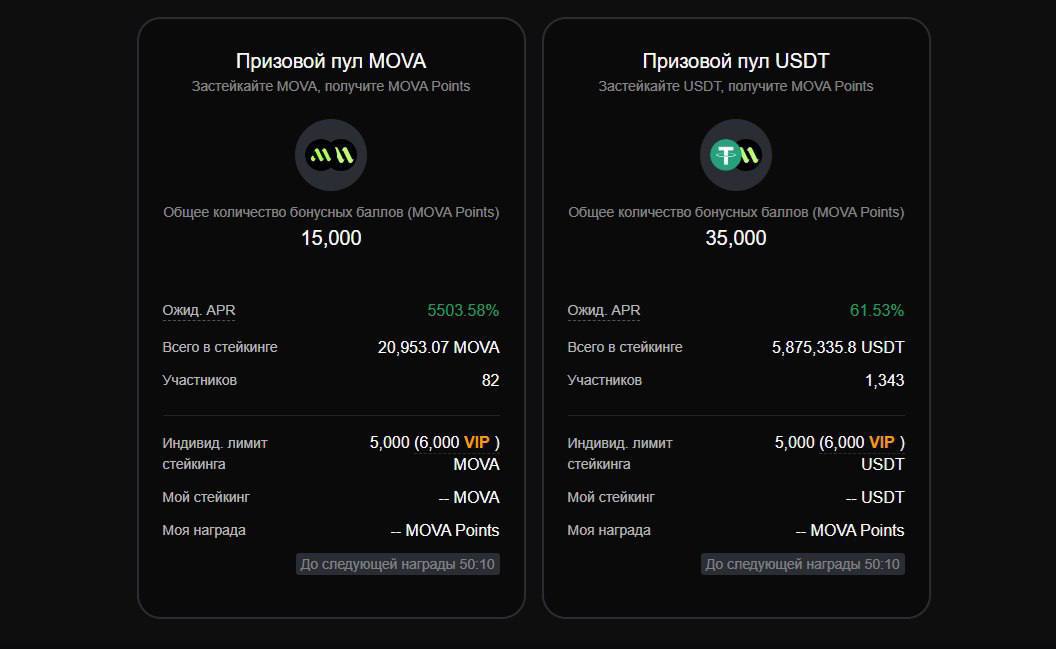Open the 'Призовой пул USDT' card title
Image resolution: width=1056 pixels, height=649 pixels.
point(736,61)
